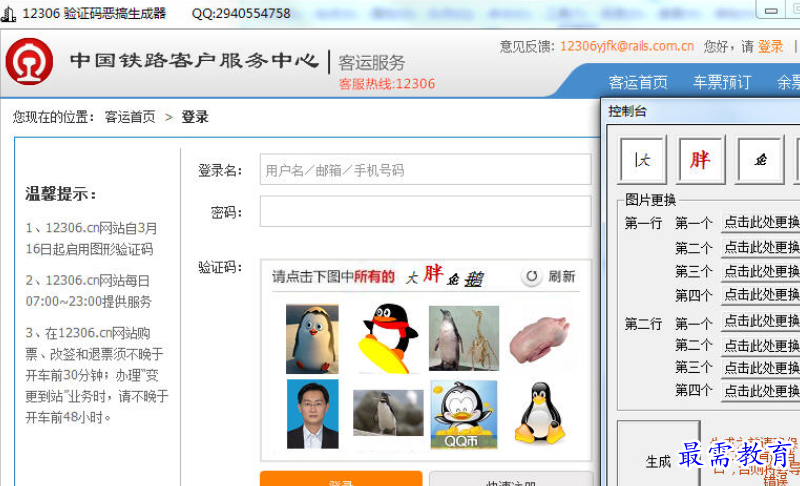800x486 pixels.
Task: Click the 刷新 refresh text
Action: [x=562, y=276]
